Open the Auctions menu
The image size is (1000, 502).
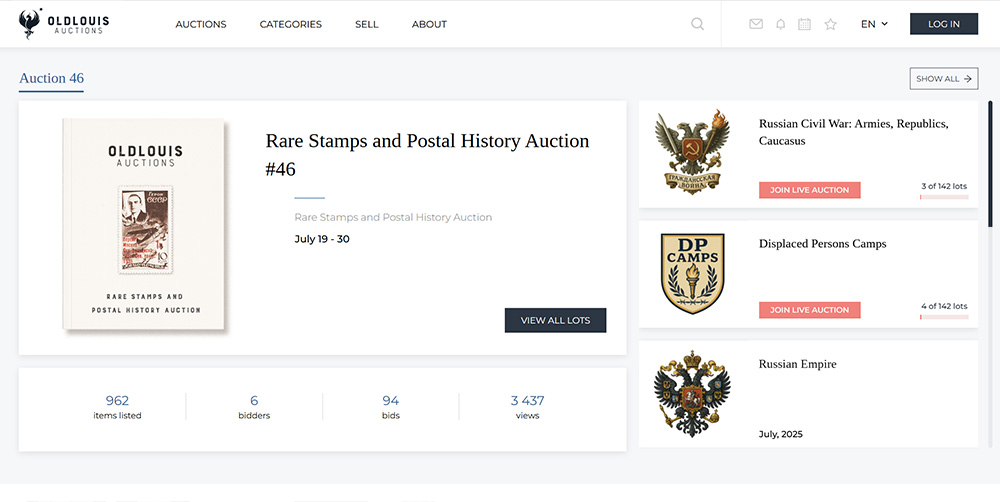tap(201, 24)
